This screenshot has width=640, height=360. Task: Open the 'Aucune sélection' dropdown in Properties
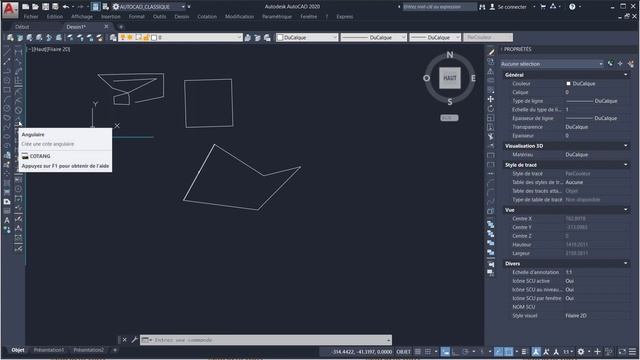[x=552, y=64]
